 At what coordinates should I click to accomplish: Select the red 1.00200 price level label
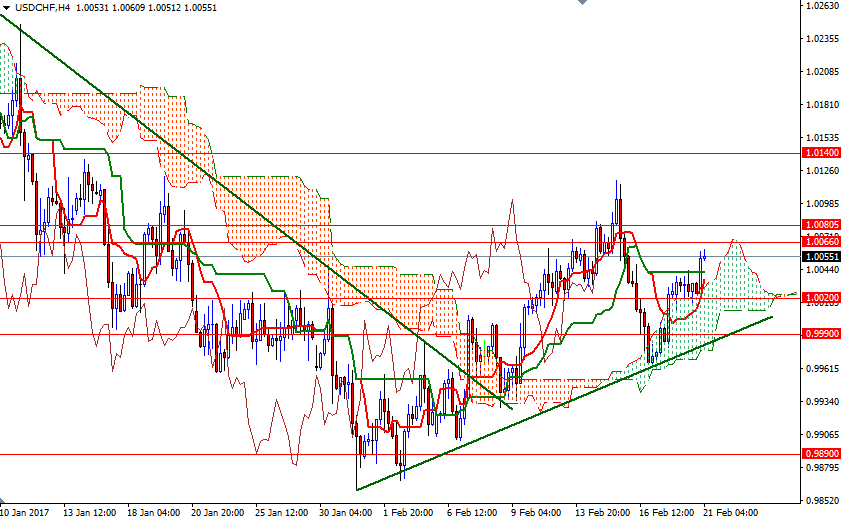821,298
